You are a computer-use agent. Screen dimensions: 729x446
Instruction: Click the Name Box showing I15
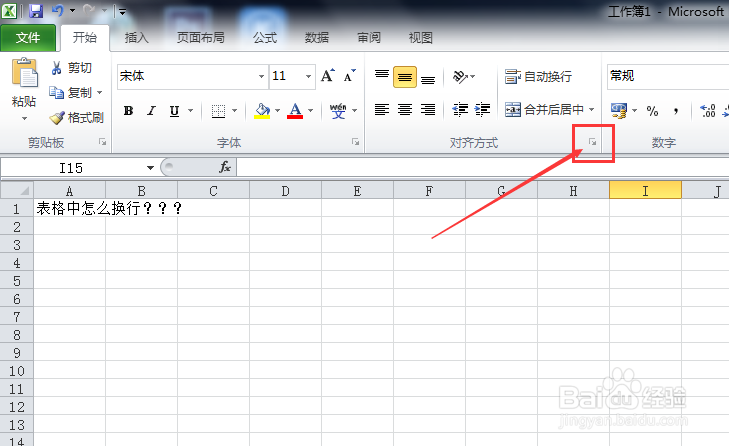click(x=71, y=167)
